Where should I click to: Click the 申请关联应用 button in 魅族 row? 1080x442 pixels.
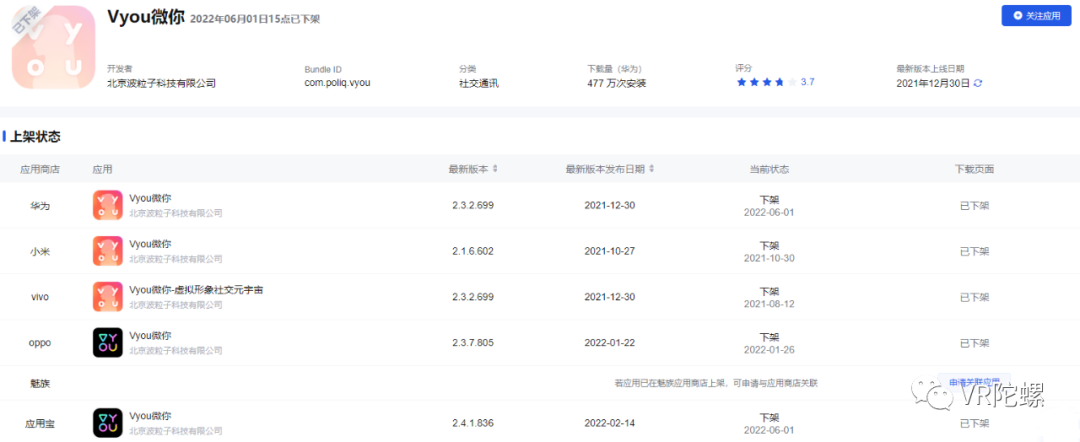click(974, 383)
